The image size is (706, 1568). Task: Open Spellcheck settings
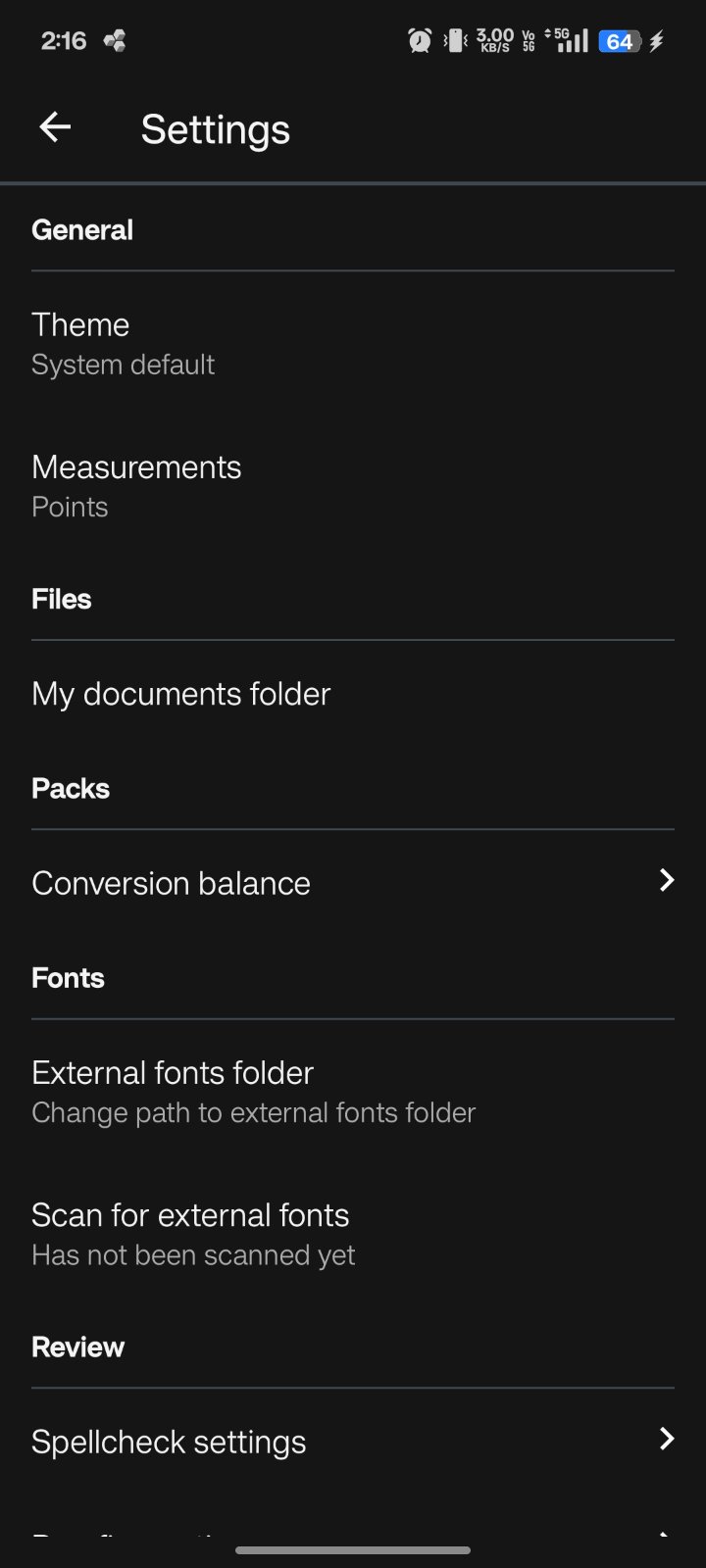[x=169, y=1442]
